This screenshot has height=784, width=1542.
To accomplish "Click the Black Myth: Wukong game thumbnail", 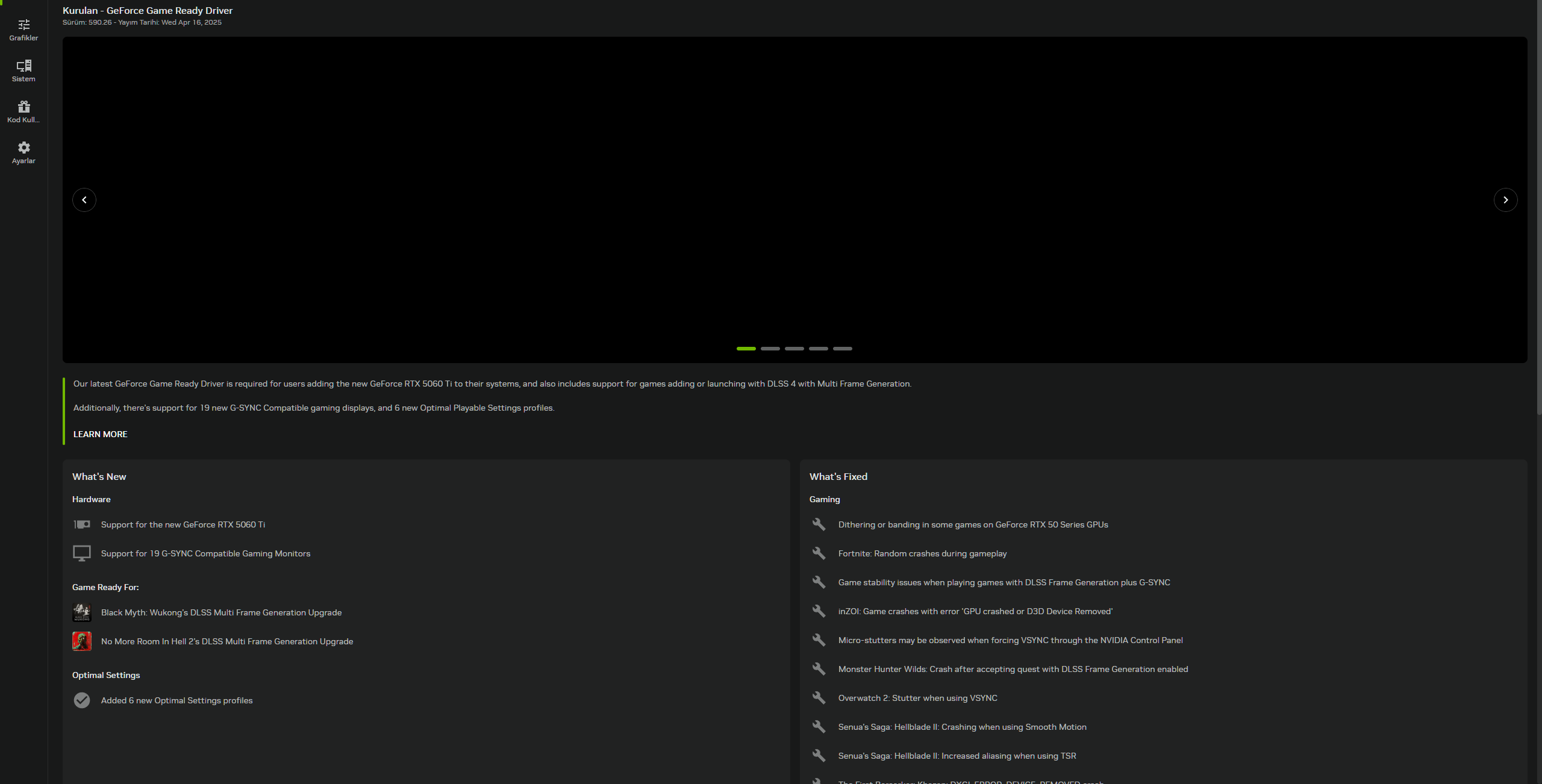I will [82, 612].
